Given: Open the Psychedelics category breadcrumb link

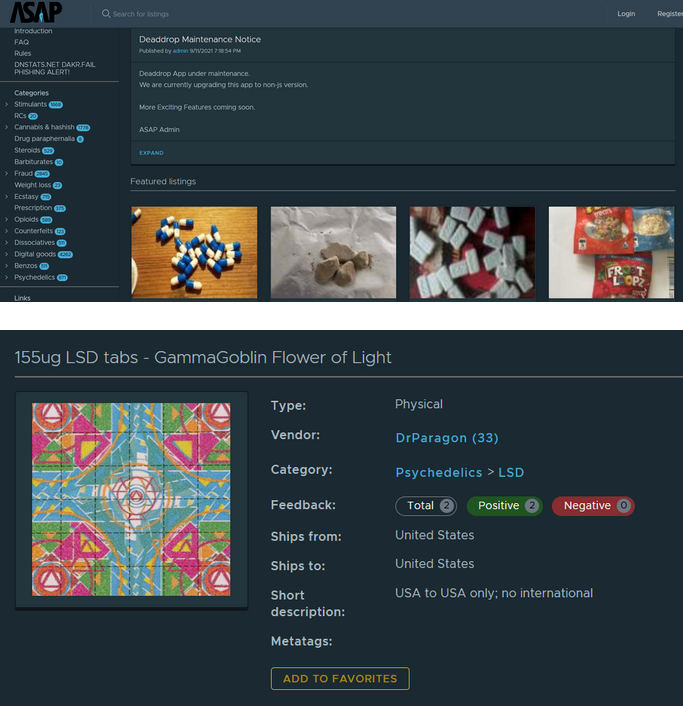Looking at the screenshot, I should click(439, 472).
